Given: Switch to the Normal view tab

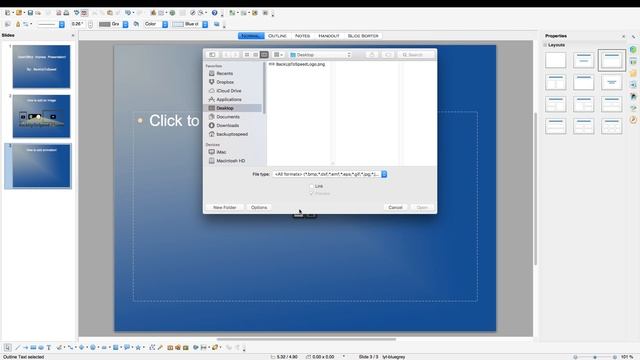Looking at the screenshot, I should click(251, 36).
